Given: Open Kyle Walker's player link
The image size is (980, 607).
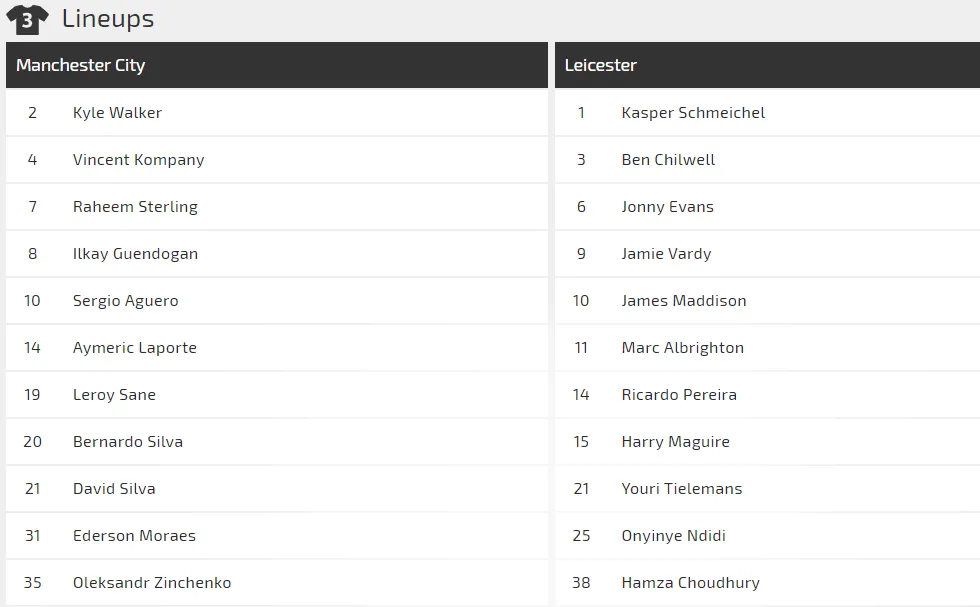Looking at the screenshot, I should click(117, 113).
